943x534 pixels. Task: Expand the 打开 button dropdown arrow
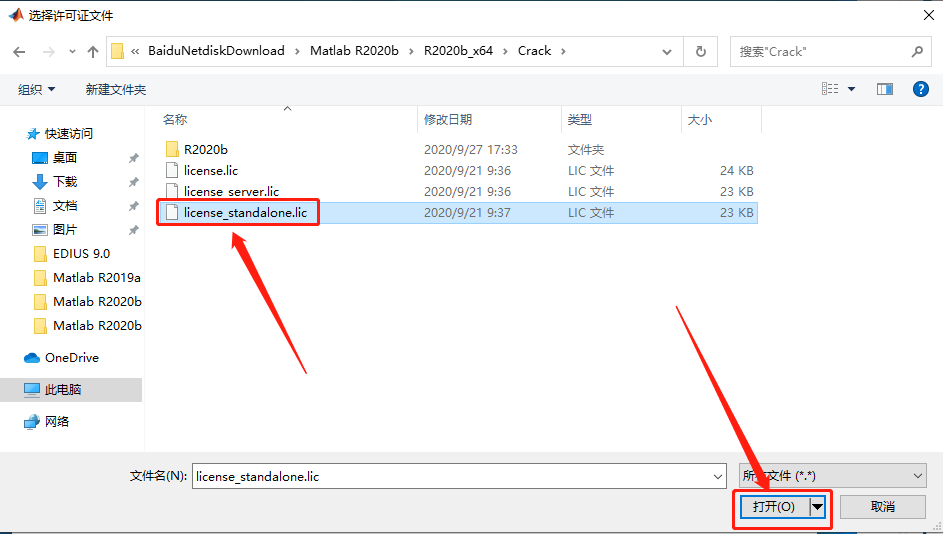click(x=817, y=507)
